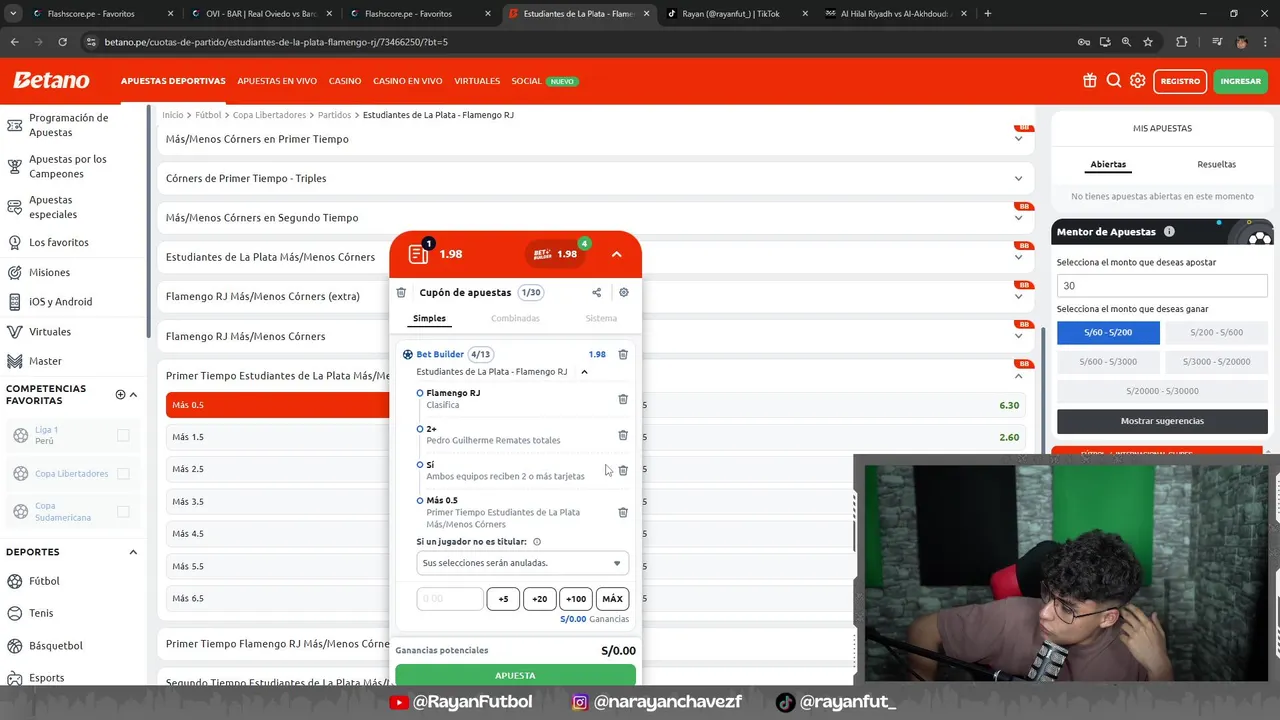Go to Casino menu item
Screen dimensions: 1280x720
pyautogui.click(x=345, y=81)
